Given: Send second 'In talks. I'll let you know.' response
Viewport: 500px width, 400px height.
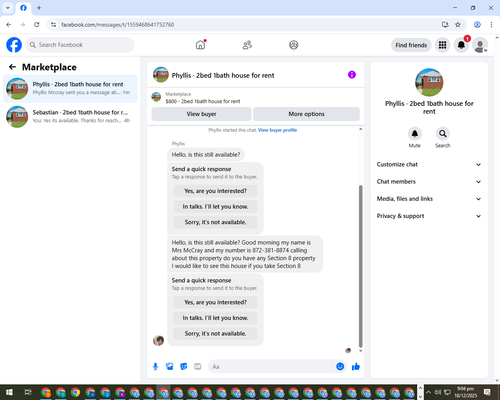Looking at the screenshot, I should (x=215, y=318).
